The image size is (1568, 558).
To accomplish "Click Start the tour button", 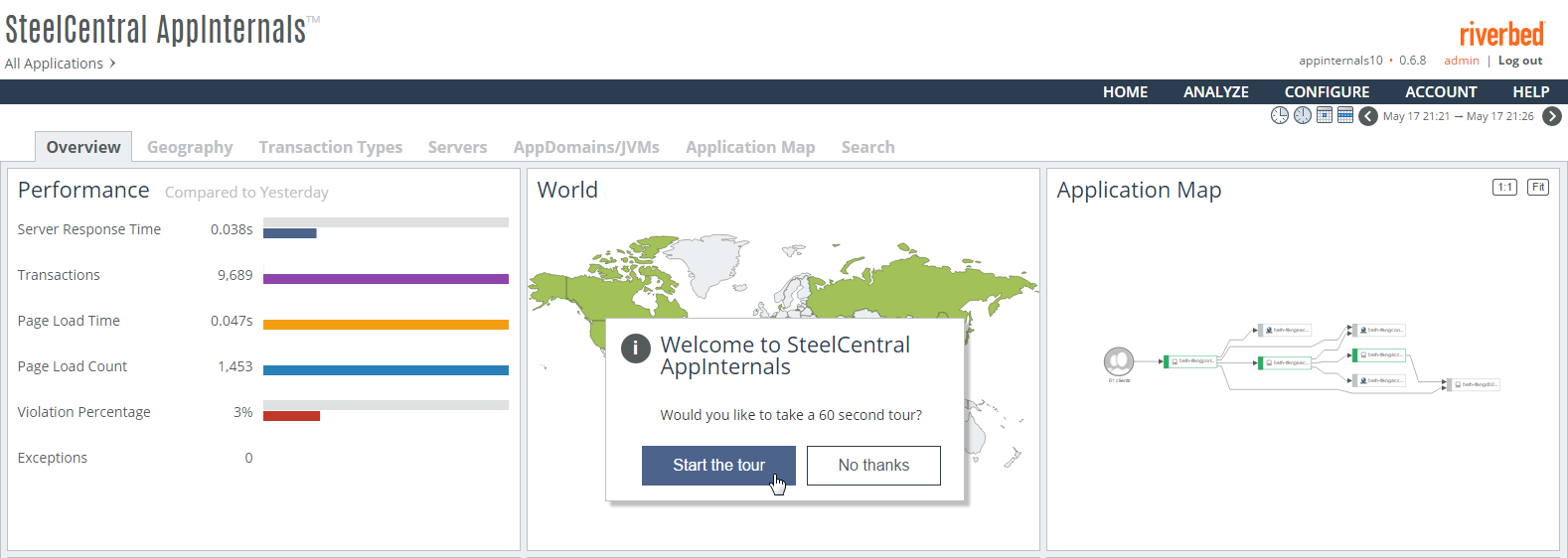I will (718, 466).
